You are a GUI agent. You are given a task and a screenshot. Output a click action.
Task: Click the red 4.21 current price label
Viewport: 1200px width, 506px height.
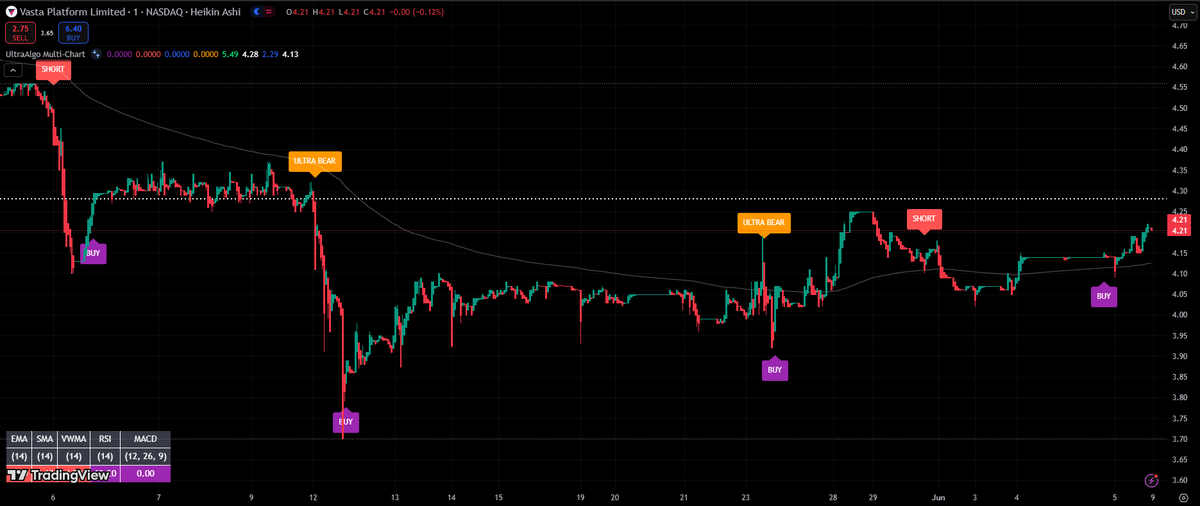pyautogui.click(x=1180, y=231)
